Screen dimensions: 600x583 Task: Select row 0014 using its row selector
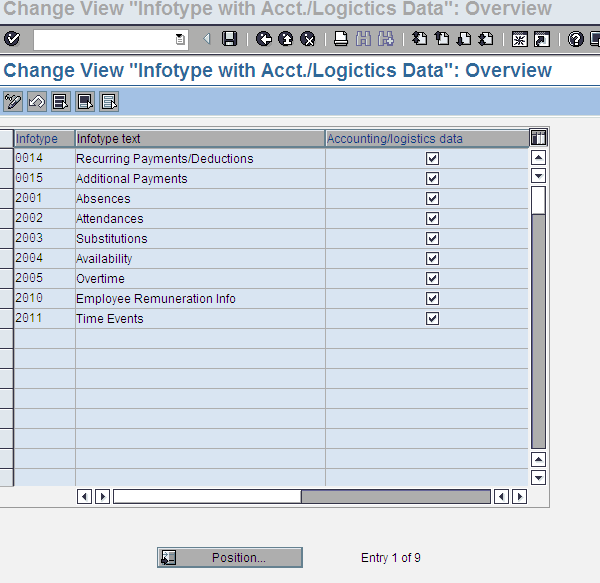click(x=7, y=158)
